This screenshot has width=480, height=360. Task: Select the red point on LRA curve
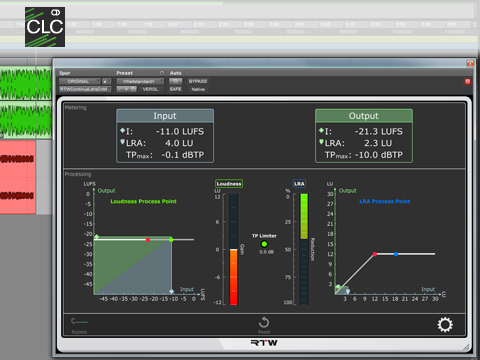tap(375, 254)
